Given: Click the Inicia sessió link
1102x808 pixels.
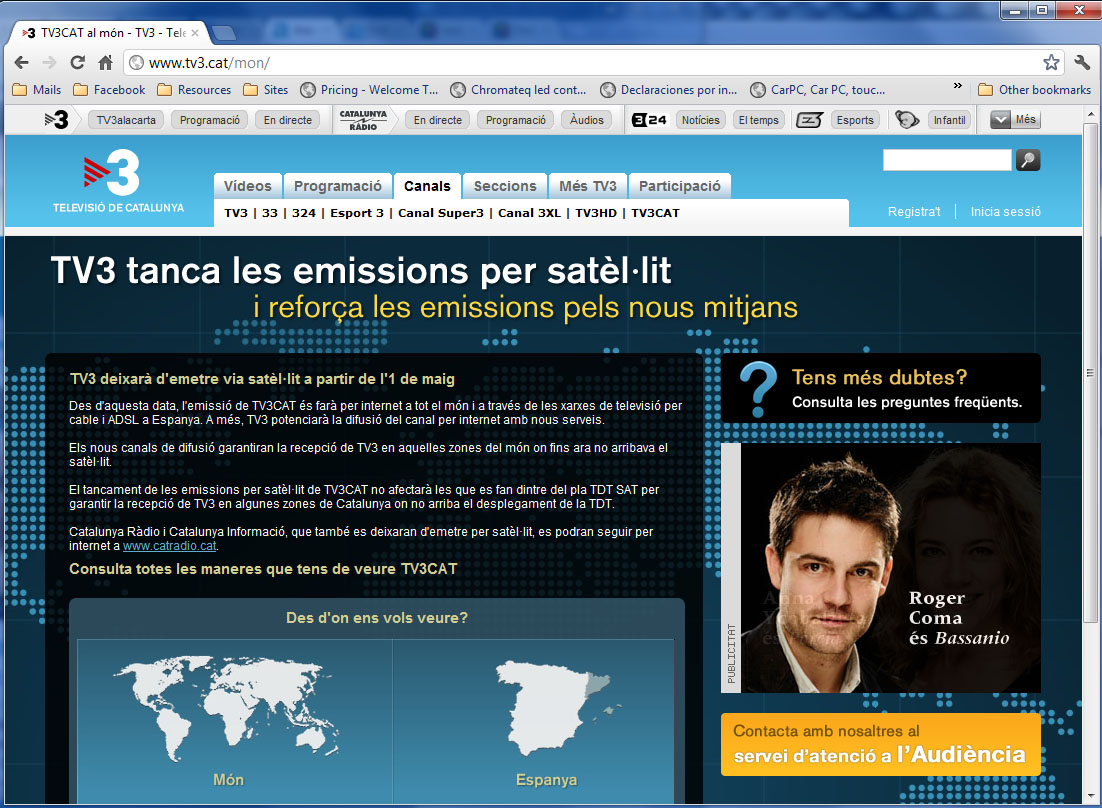Looking at the screenshot, I should click(1005, 212).
